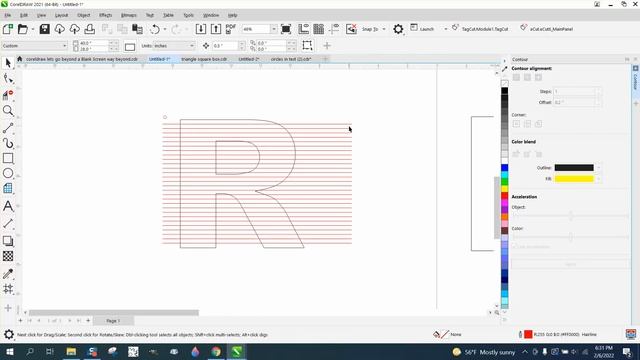
Task: Open the Effects menu
Action: coord(105,15)
